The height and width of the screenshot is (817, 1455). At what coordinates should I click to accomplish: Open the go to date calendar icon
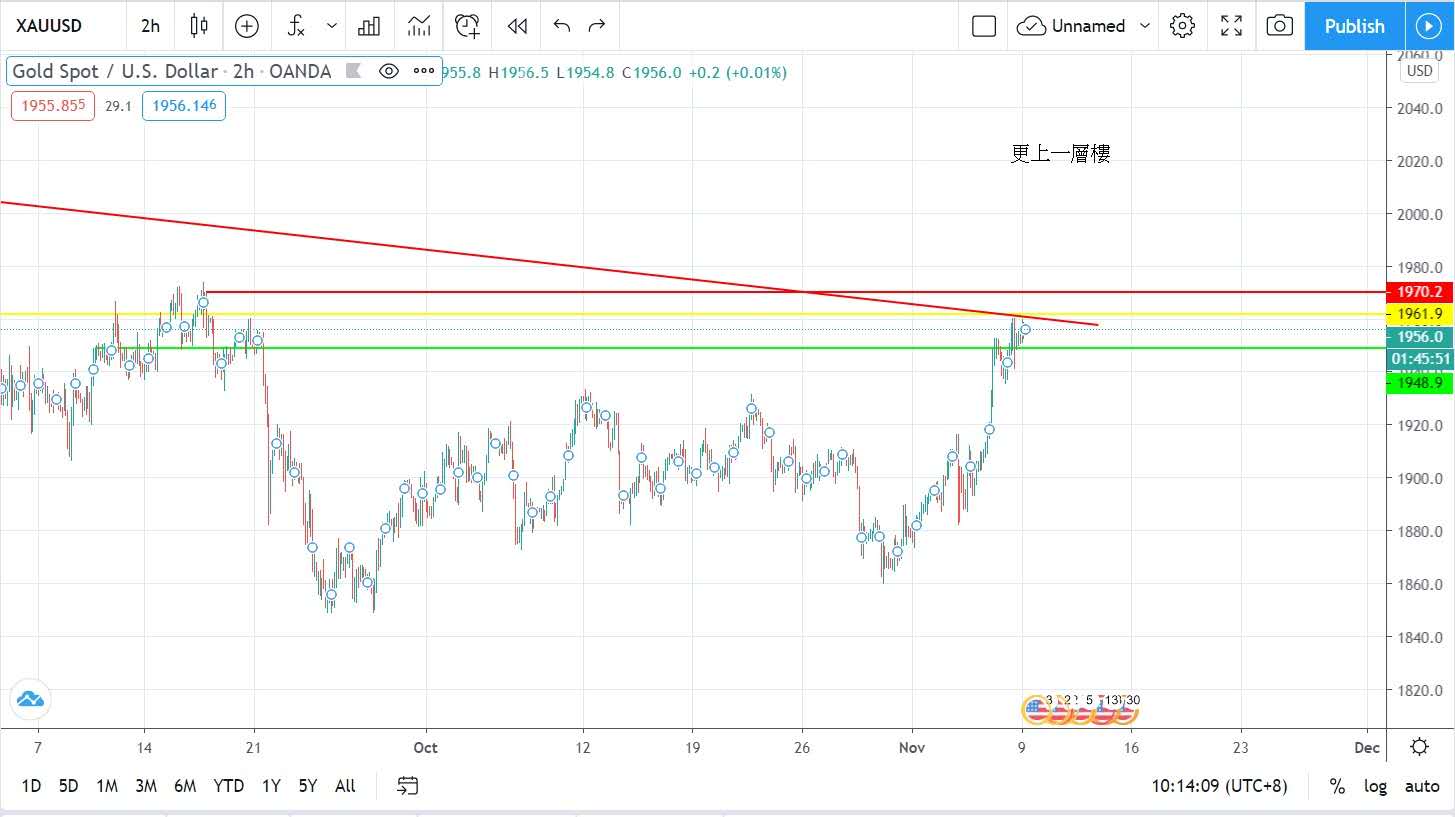(x=407, y=786)
